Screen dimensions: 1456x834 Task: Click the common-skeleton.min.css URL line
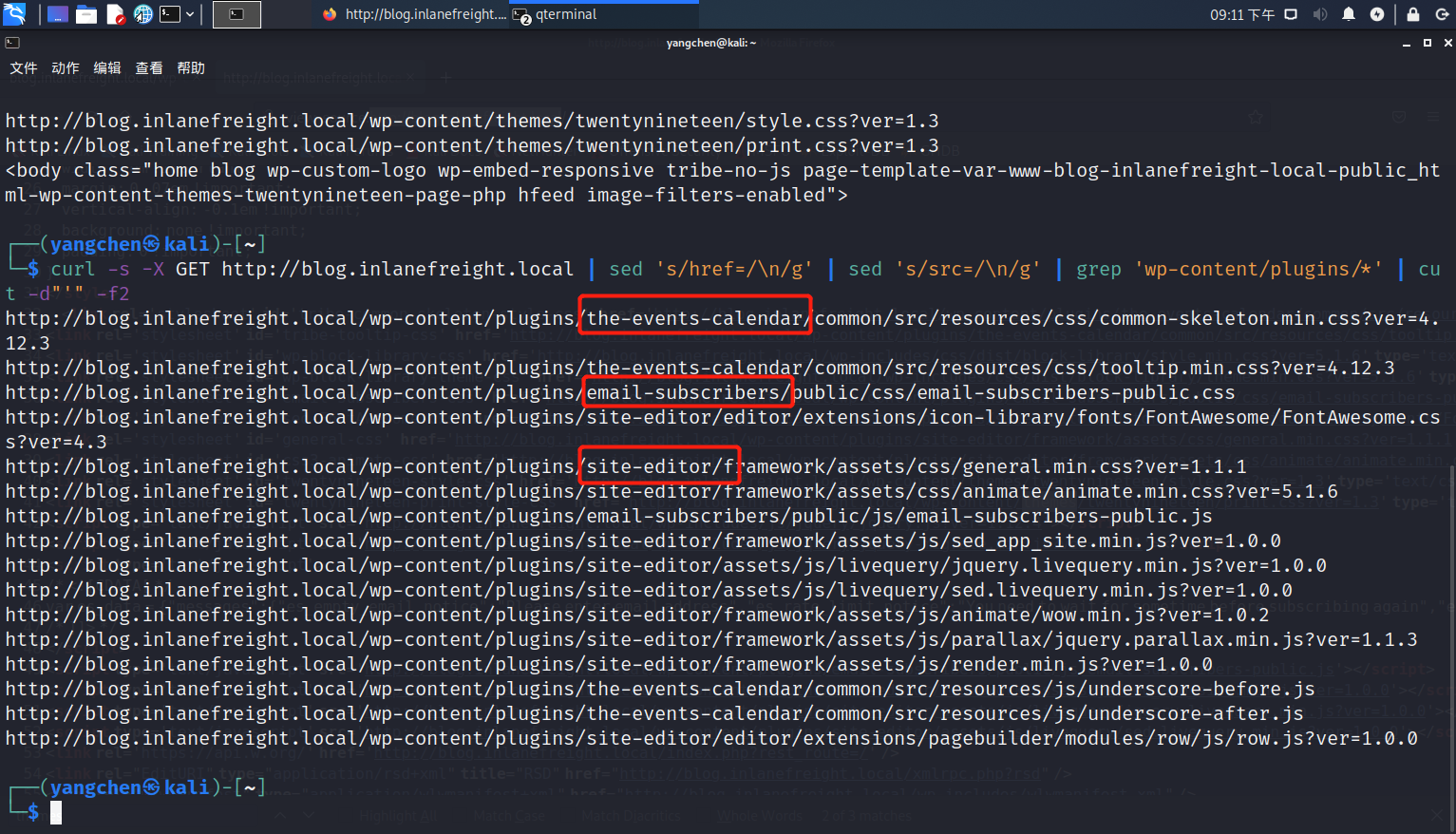722,331
